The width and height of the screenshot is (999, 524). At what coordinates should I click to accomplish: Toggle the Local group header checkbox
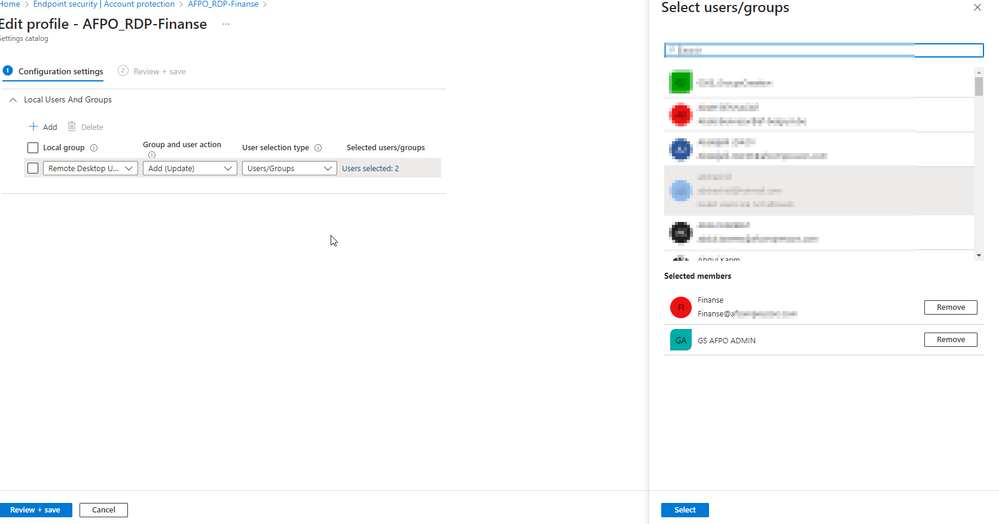pyautogui.click(x=32, y=148)
